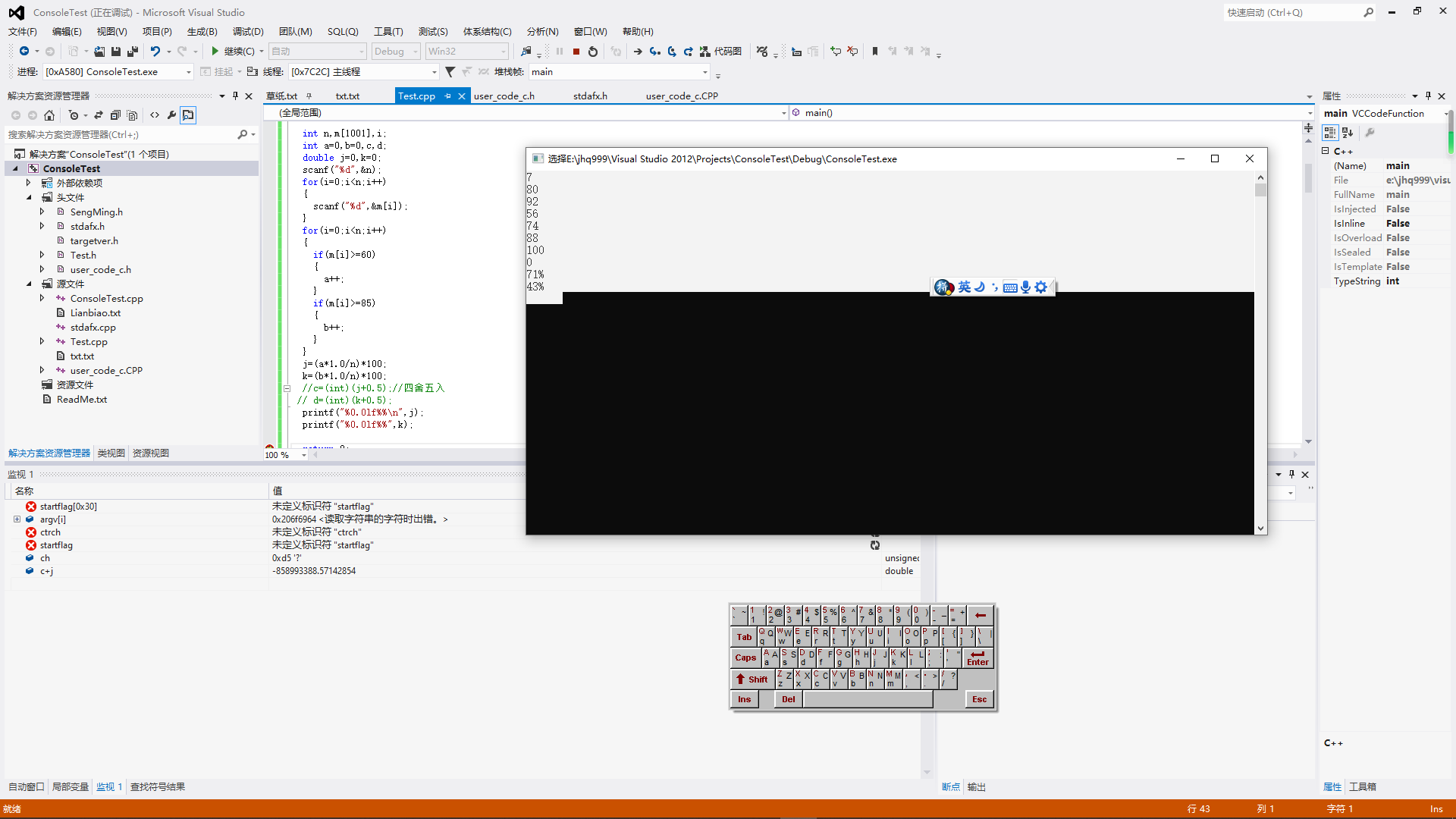Click the Step Over debug icon
Screen dimensions: 1456x819
(672, 52)
